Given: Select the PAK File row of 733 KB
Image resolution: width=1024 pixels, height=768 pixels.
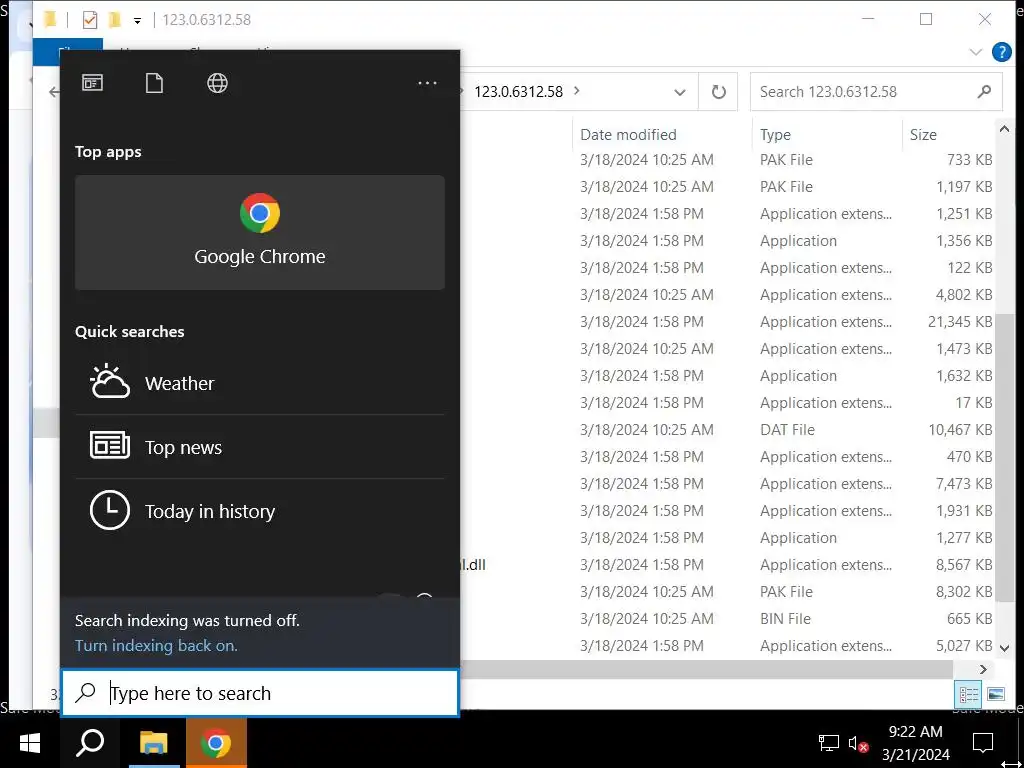Looking at the screenshot, I should pos(727,160).
